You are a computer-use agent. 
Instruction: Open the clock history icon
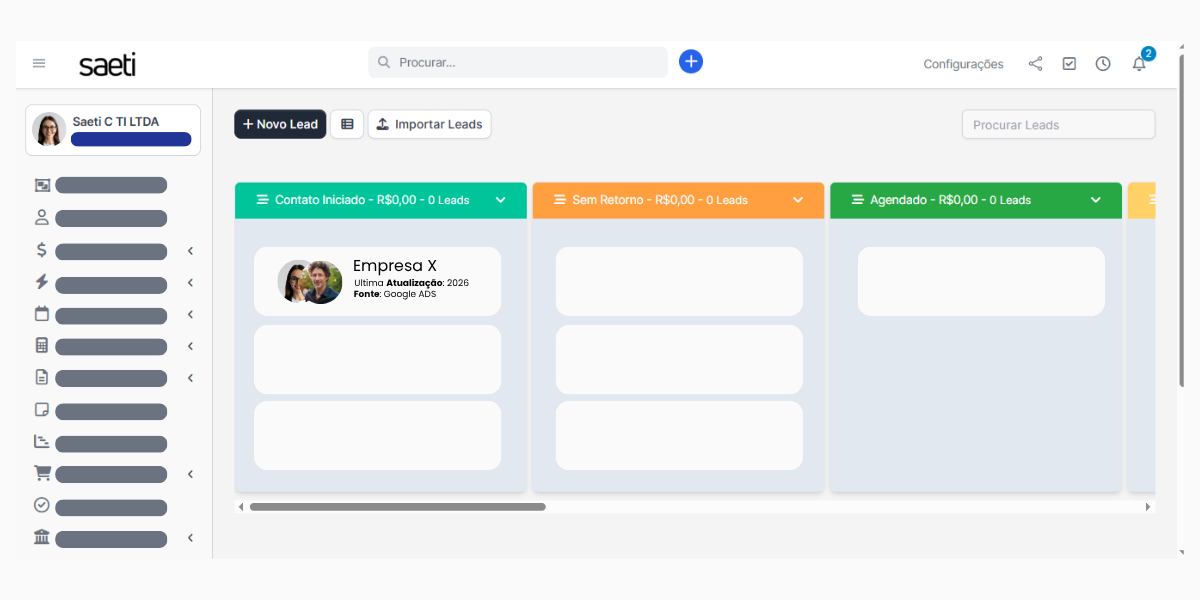click(1103, 64)
